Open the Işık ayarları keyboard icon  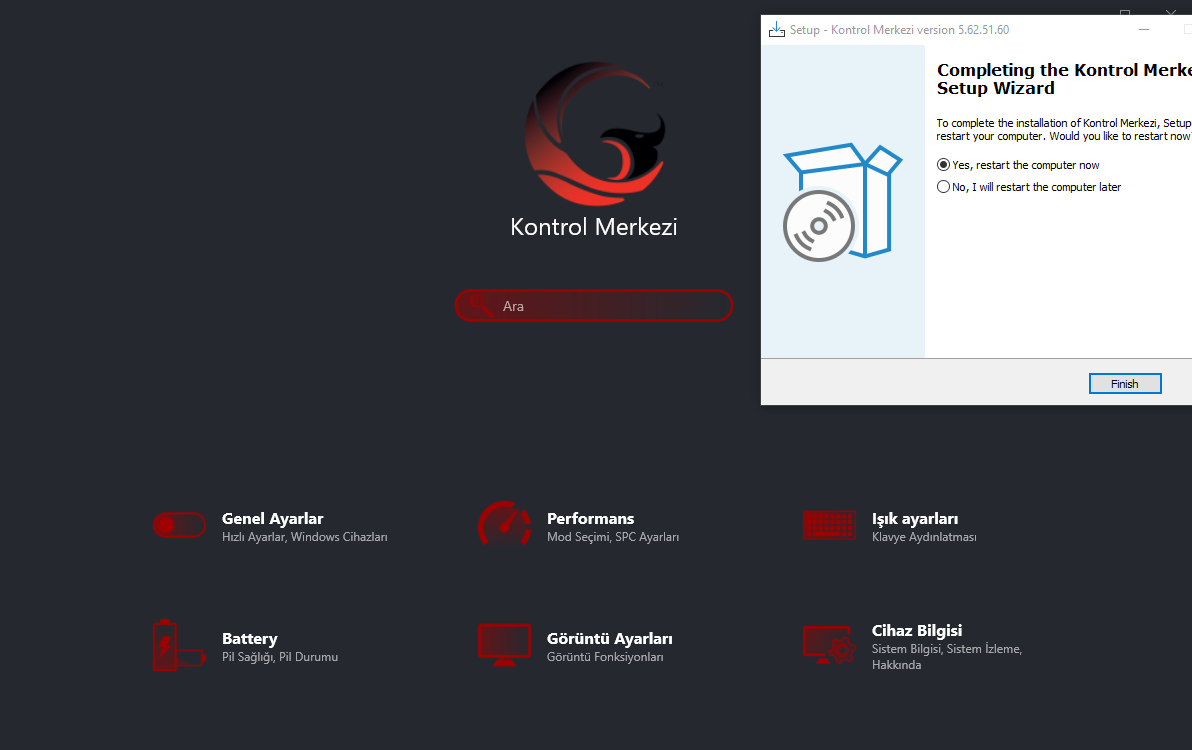click(829, 525)
